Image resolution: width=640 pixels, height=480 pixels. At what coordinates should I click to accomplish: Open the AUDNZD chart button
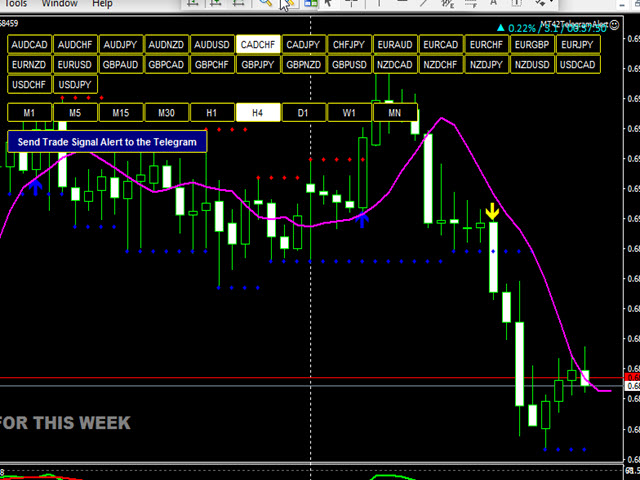167,44
